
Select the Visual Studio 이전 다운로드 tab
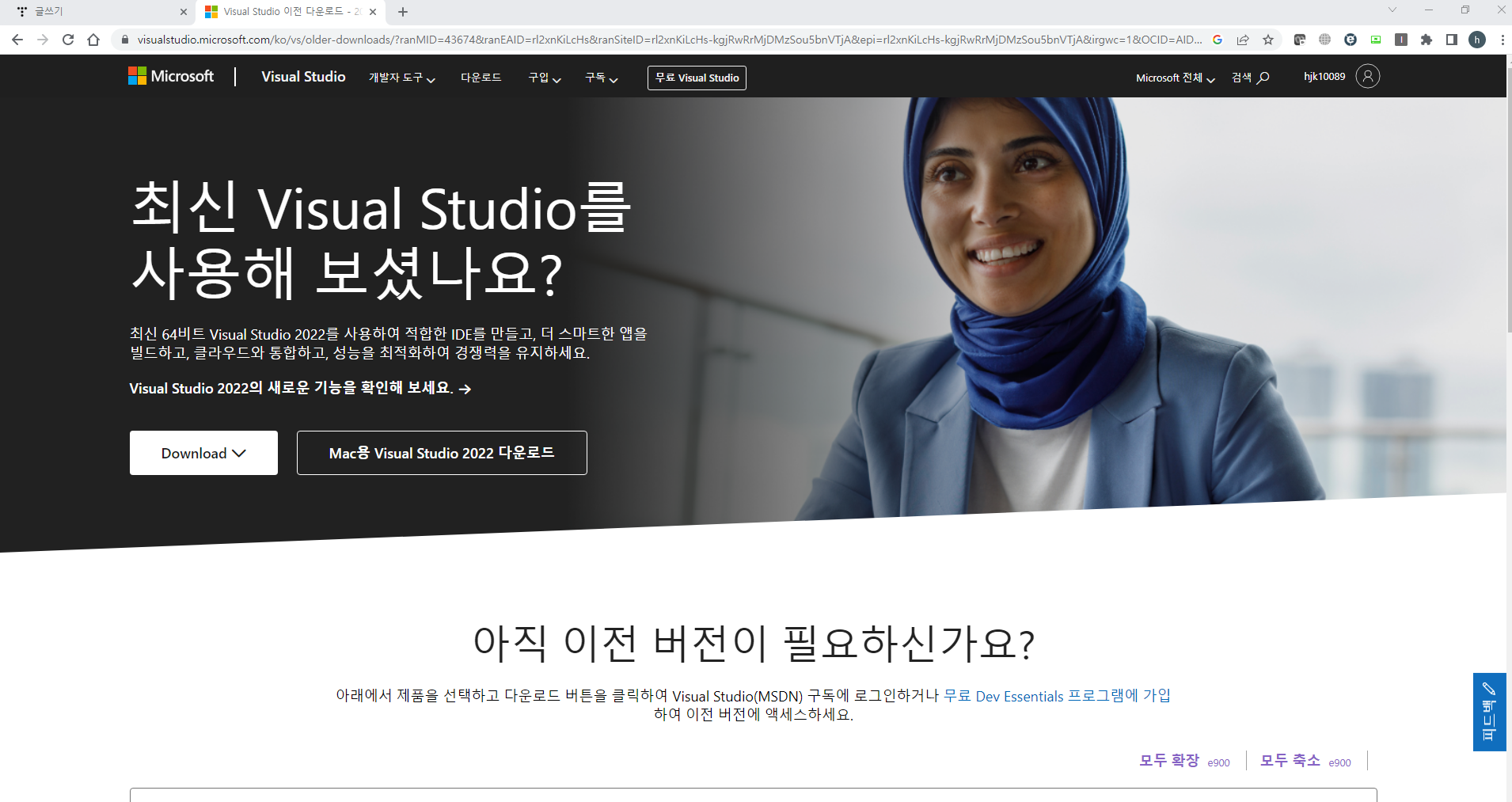pos(291,12)
